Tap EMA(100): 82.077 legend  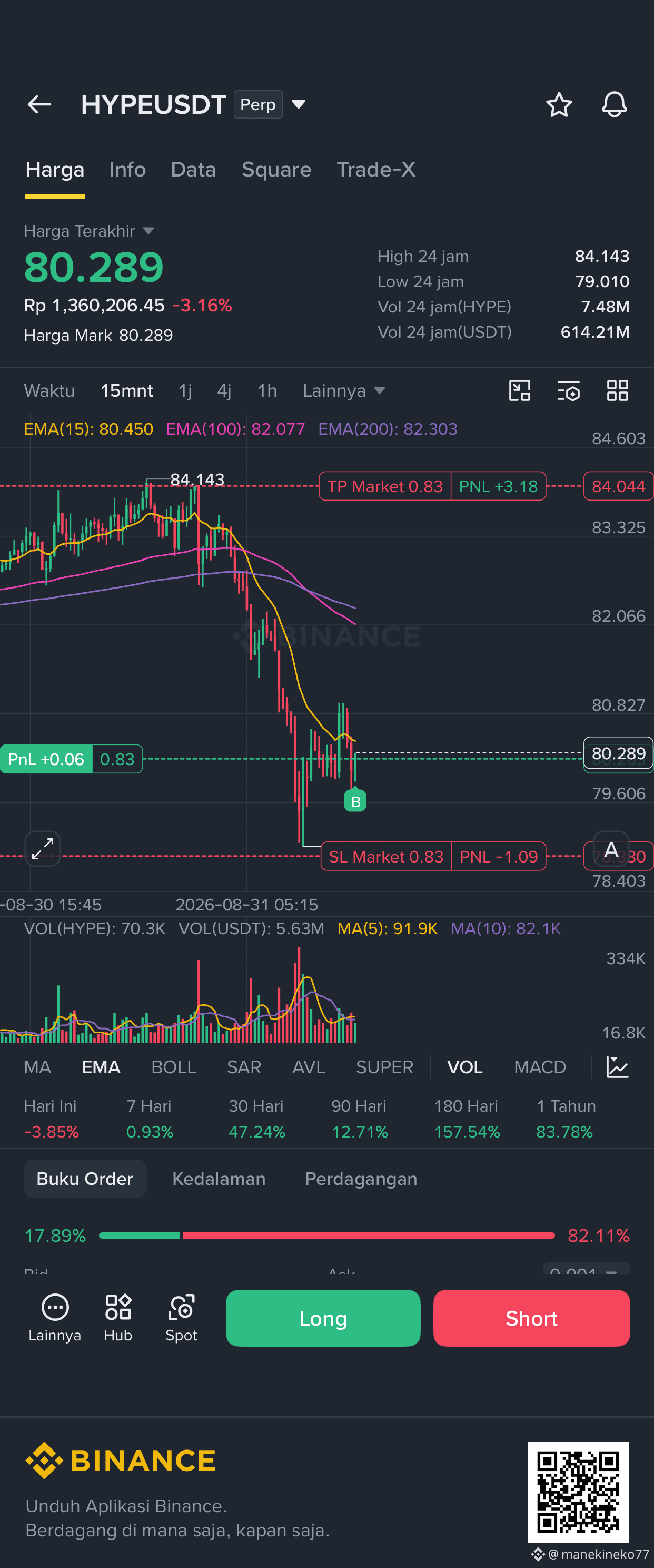[235, 429]
